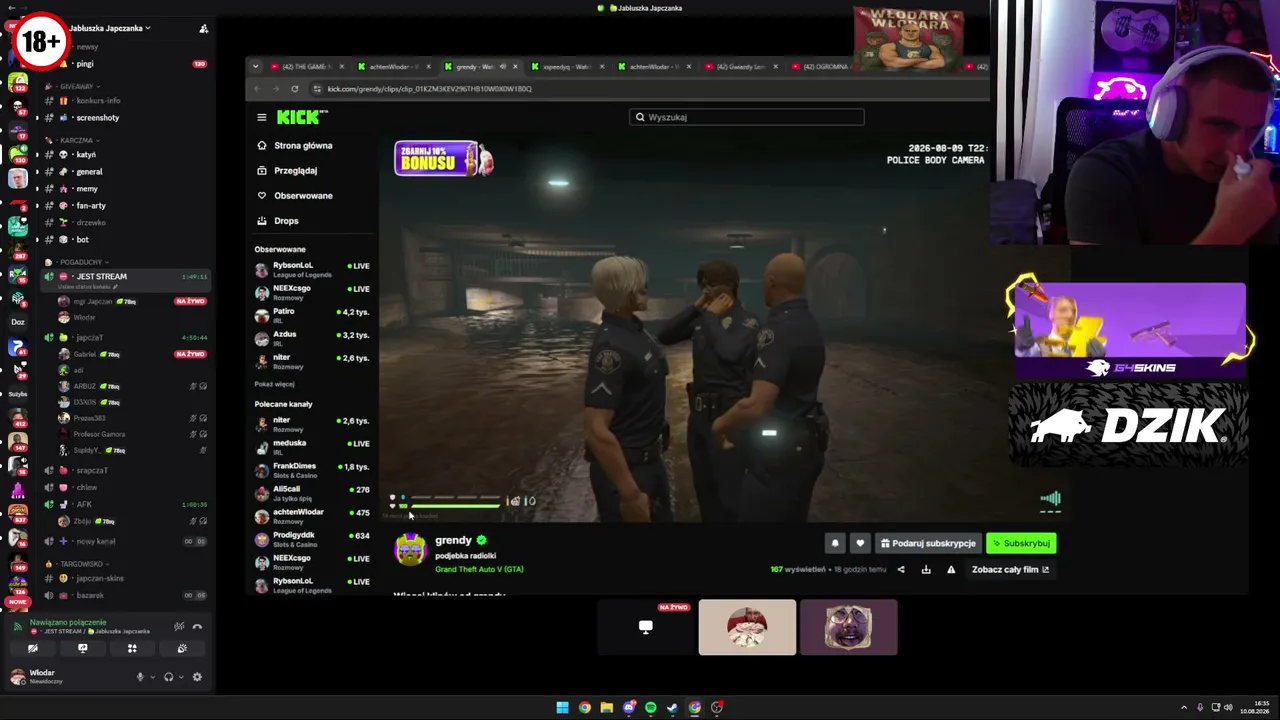The width and height of the screenshot is (1280, 720).
Task: Report the clip with the warning icon
Action: click(951, 570)
